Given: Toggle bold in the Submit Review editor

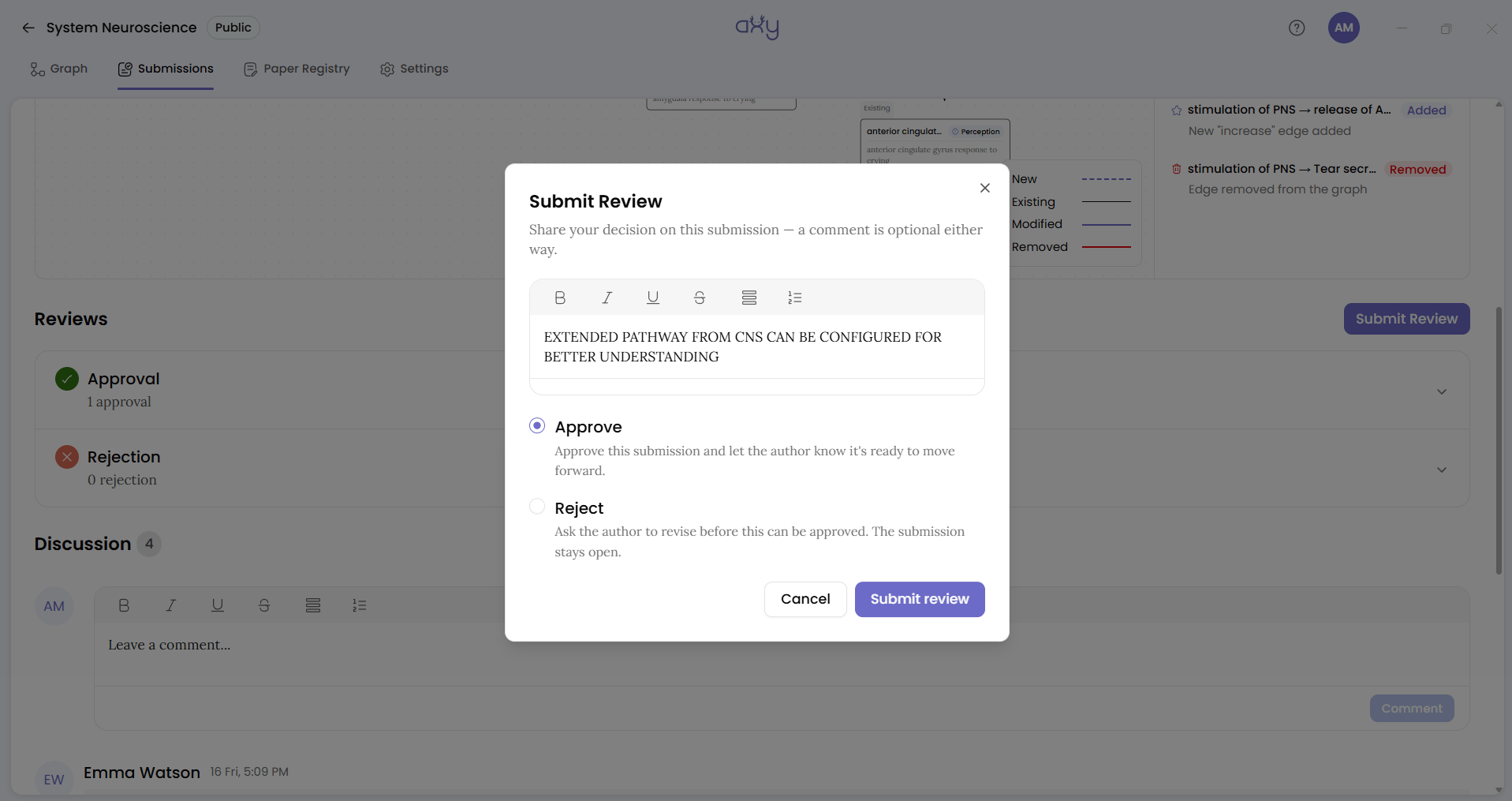Looking at the screenshot, I should point(560,298).
